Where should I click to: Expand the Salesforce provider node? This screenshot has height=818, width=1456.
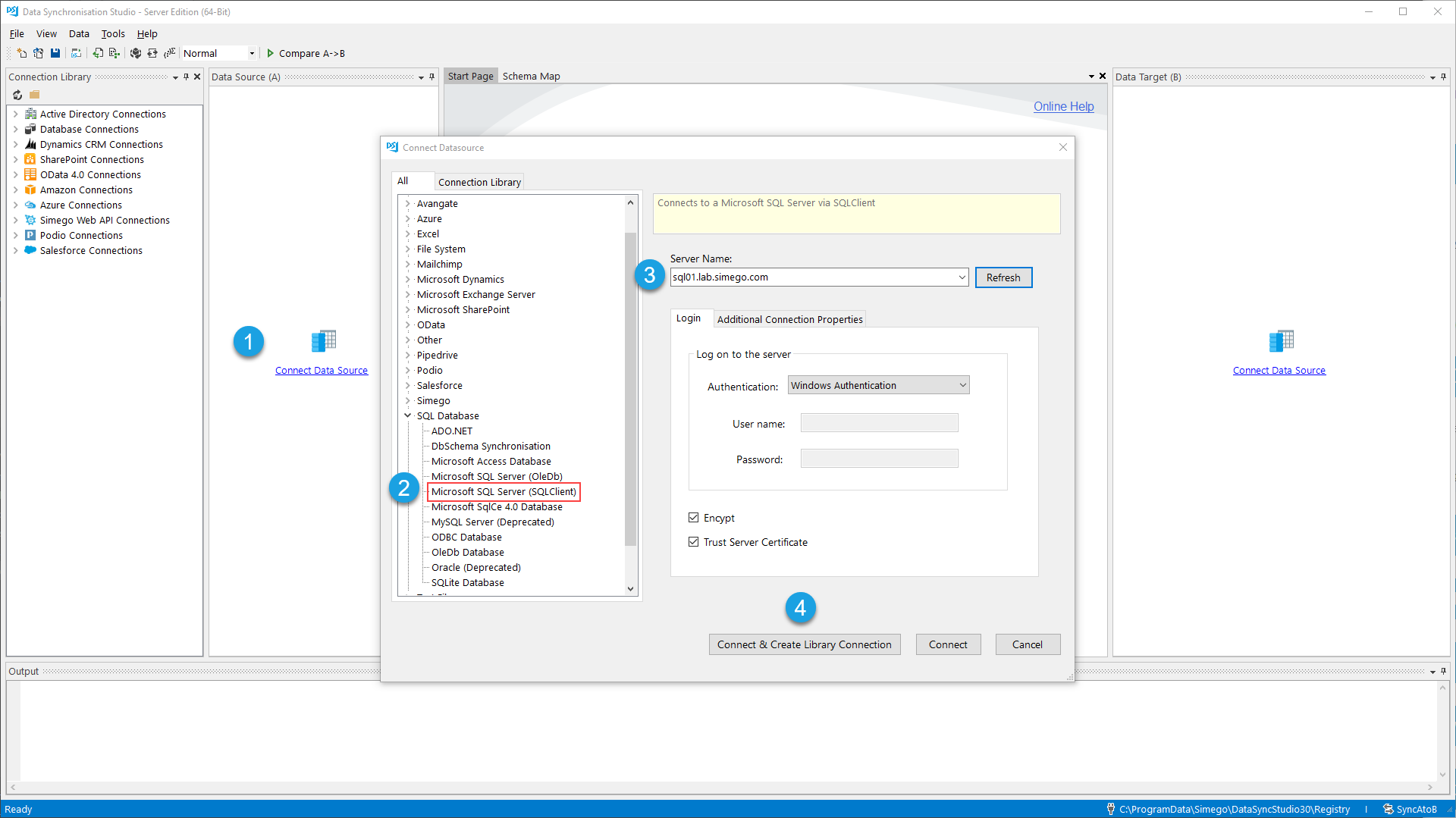pos(407,385)
